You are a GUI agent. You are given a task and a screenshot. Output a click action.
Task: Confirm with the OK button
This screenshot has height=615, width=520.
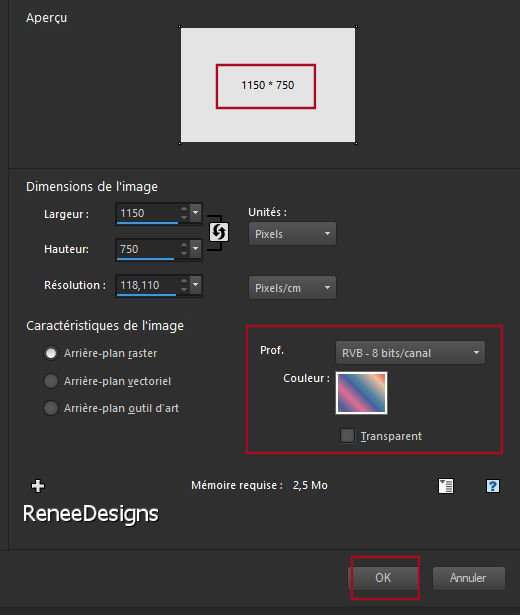383,578
